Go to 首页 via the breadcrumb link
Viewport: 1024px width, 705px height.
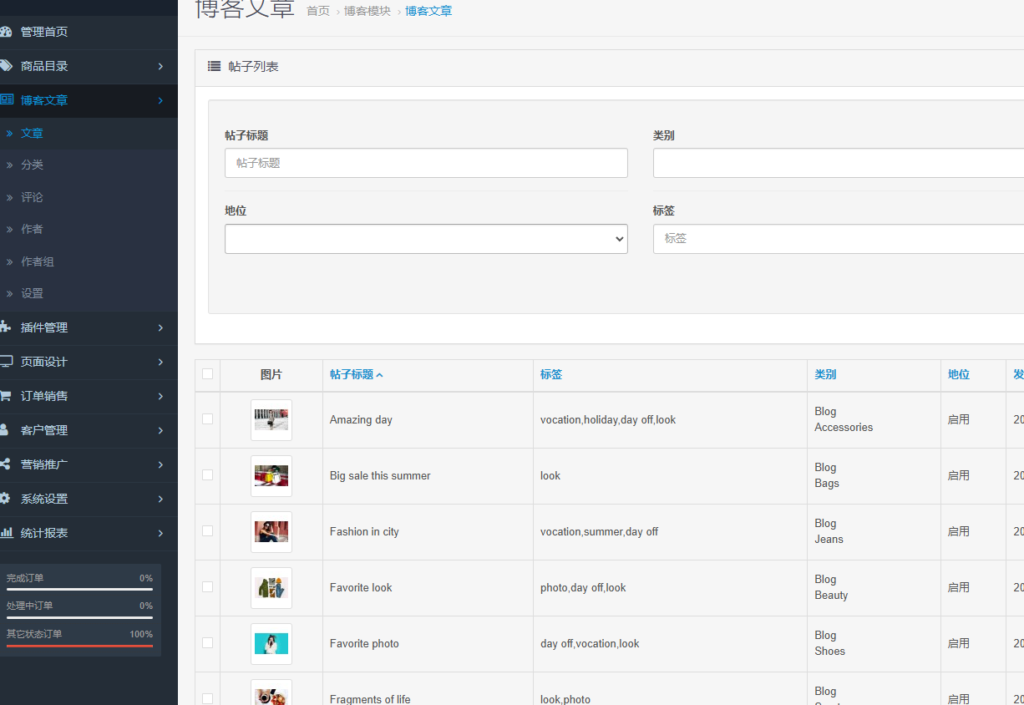pyautogui.click(x=318, y=11)
